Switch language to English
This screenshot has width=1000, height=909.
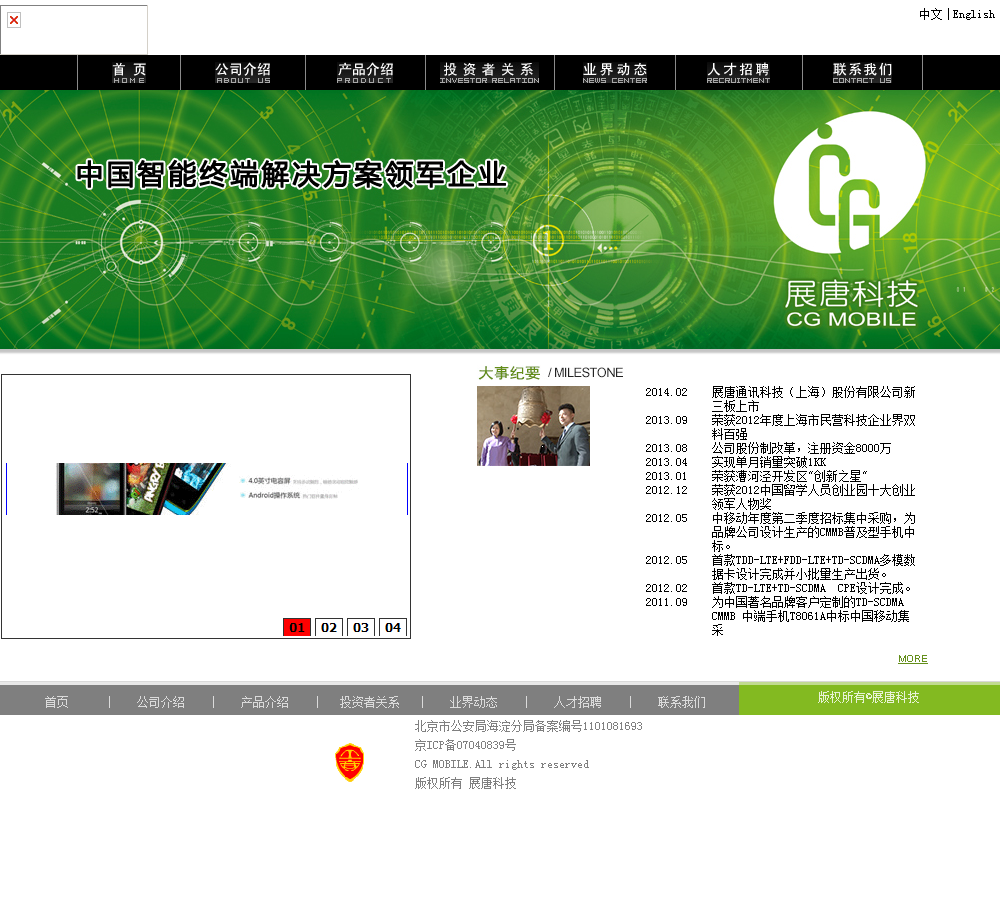[973, 14]
